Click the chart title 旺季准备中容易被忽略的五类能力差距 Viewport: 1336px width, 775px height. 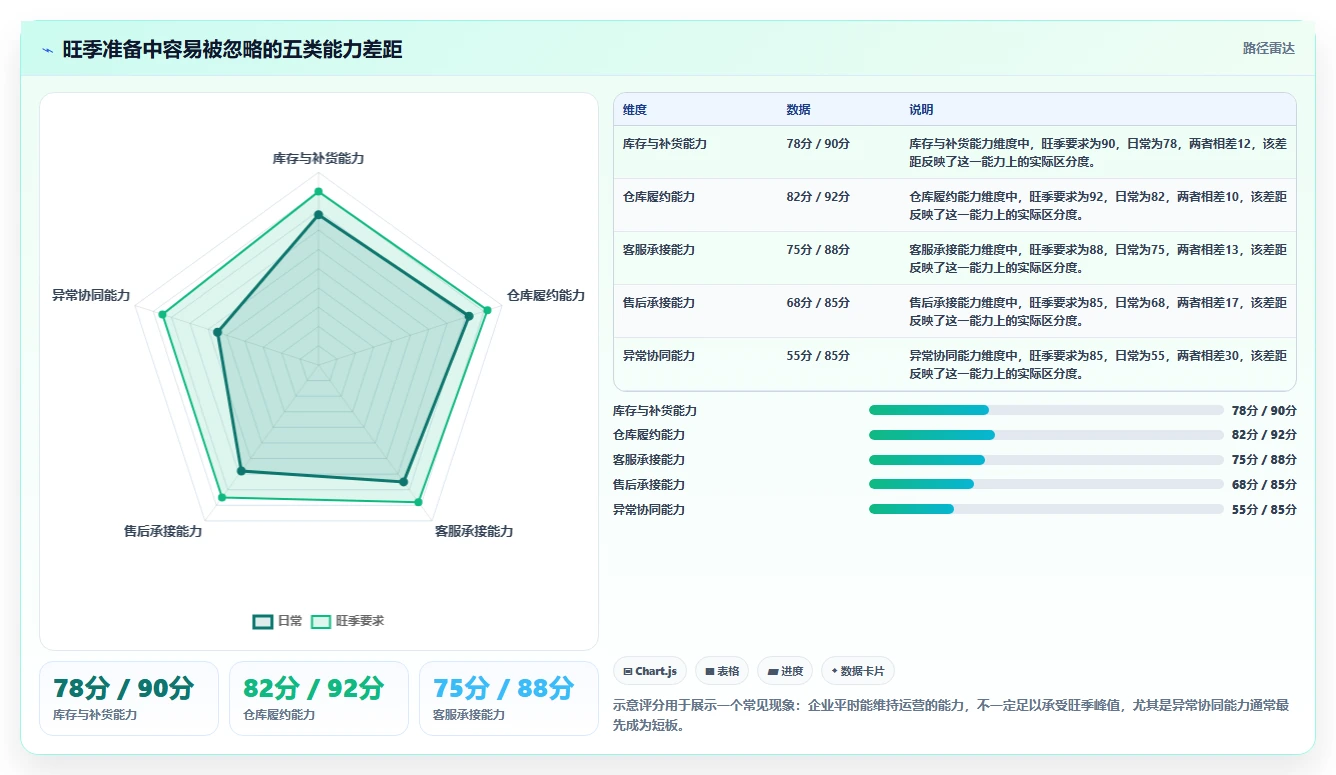click(x=232, y=49)
